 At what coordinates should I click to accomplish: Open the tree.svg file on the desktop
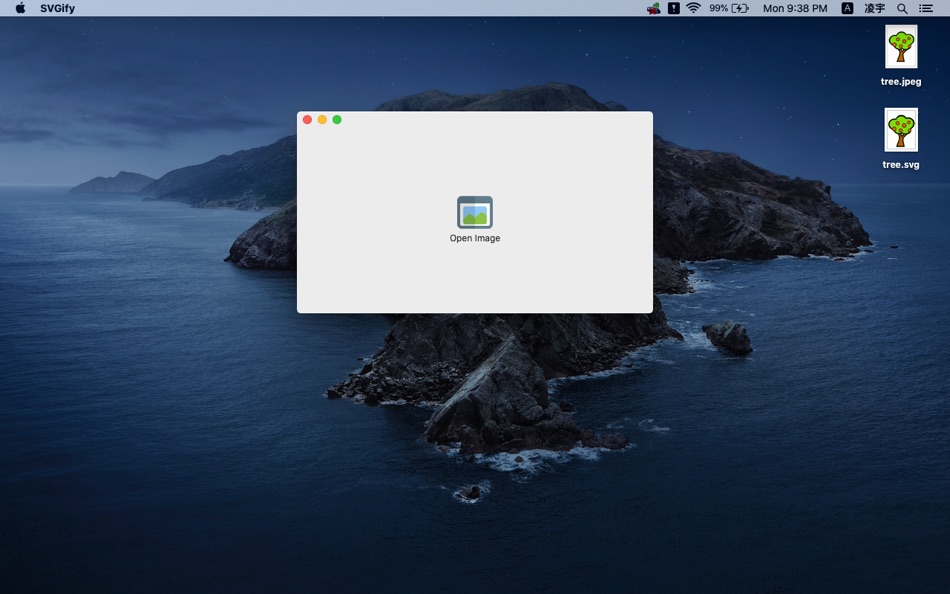point(901,128)
